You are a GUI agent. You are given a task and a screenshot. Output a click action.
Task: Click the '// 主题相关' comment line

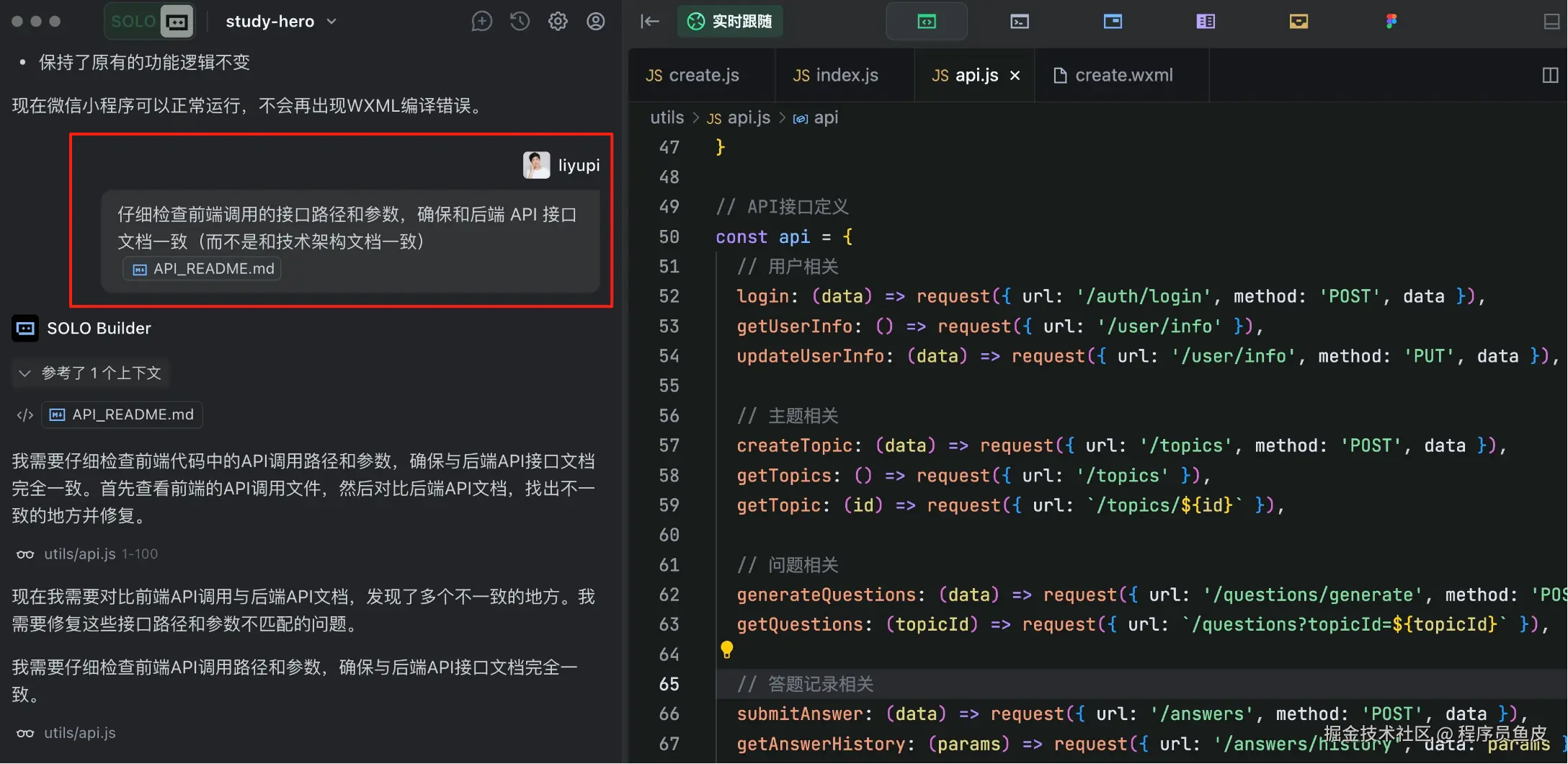click(788, 416)
